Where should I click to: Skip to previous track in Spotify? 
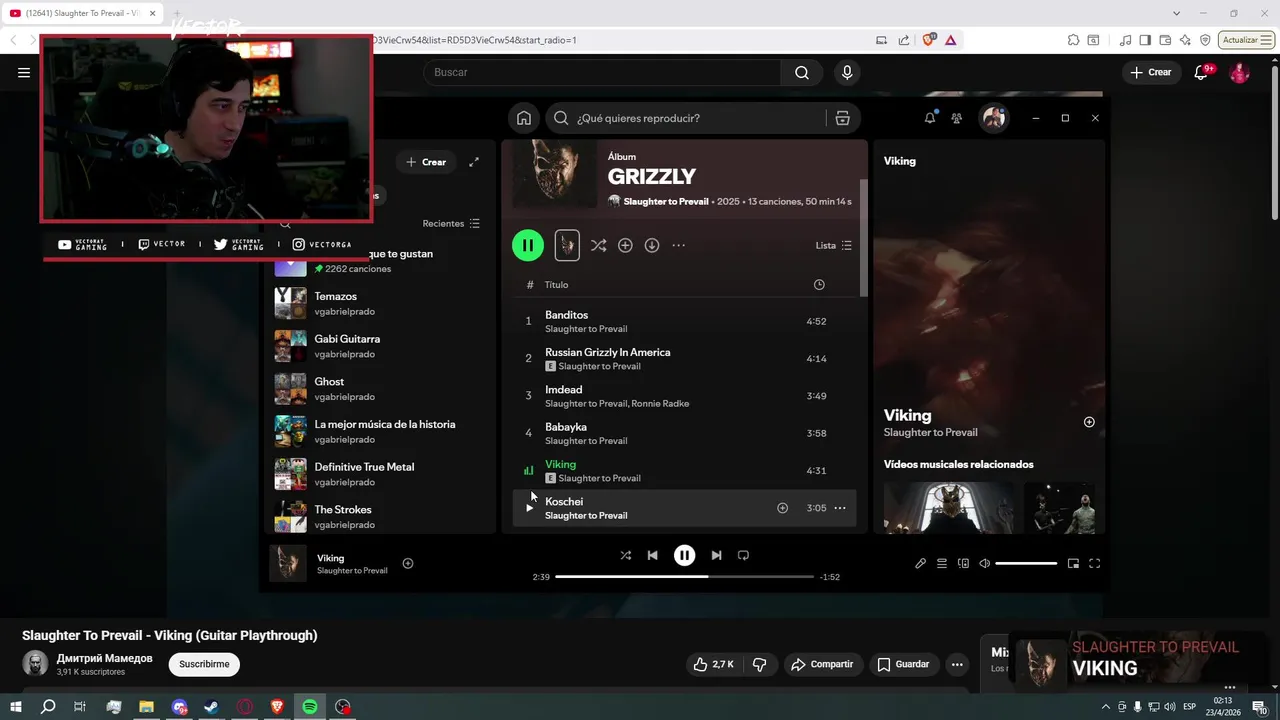point(652,555)
